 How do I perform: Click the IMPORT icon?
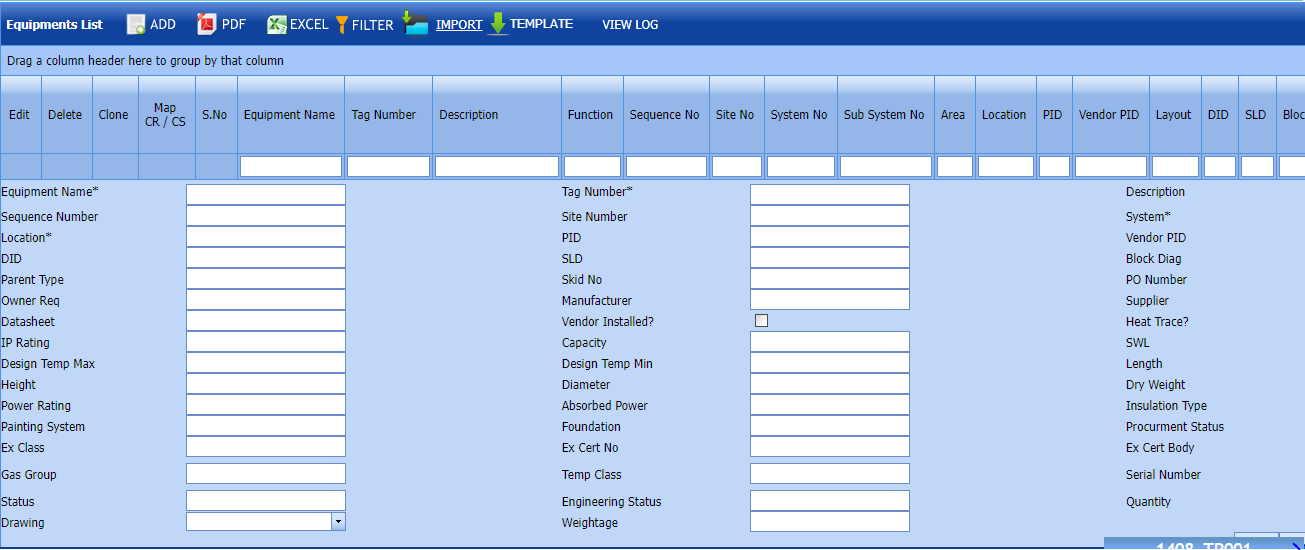[x=416, y=23]
